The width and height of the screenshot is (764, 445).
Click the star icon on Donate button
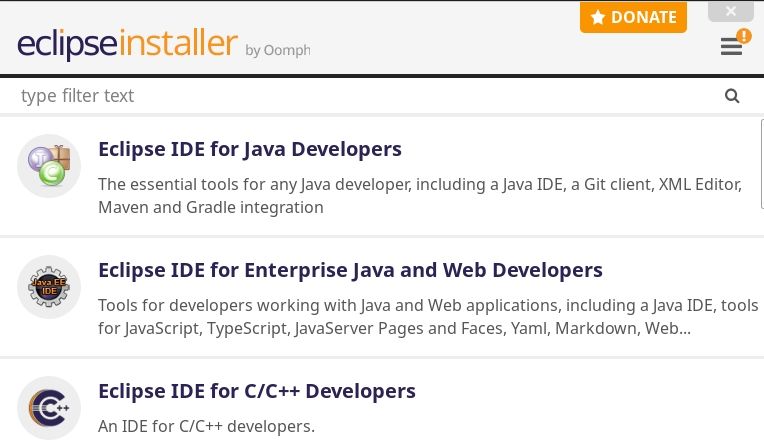(598, 17)
